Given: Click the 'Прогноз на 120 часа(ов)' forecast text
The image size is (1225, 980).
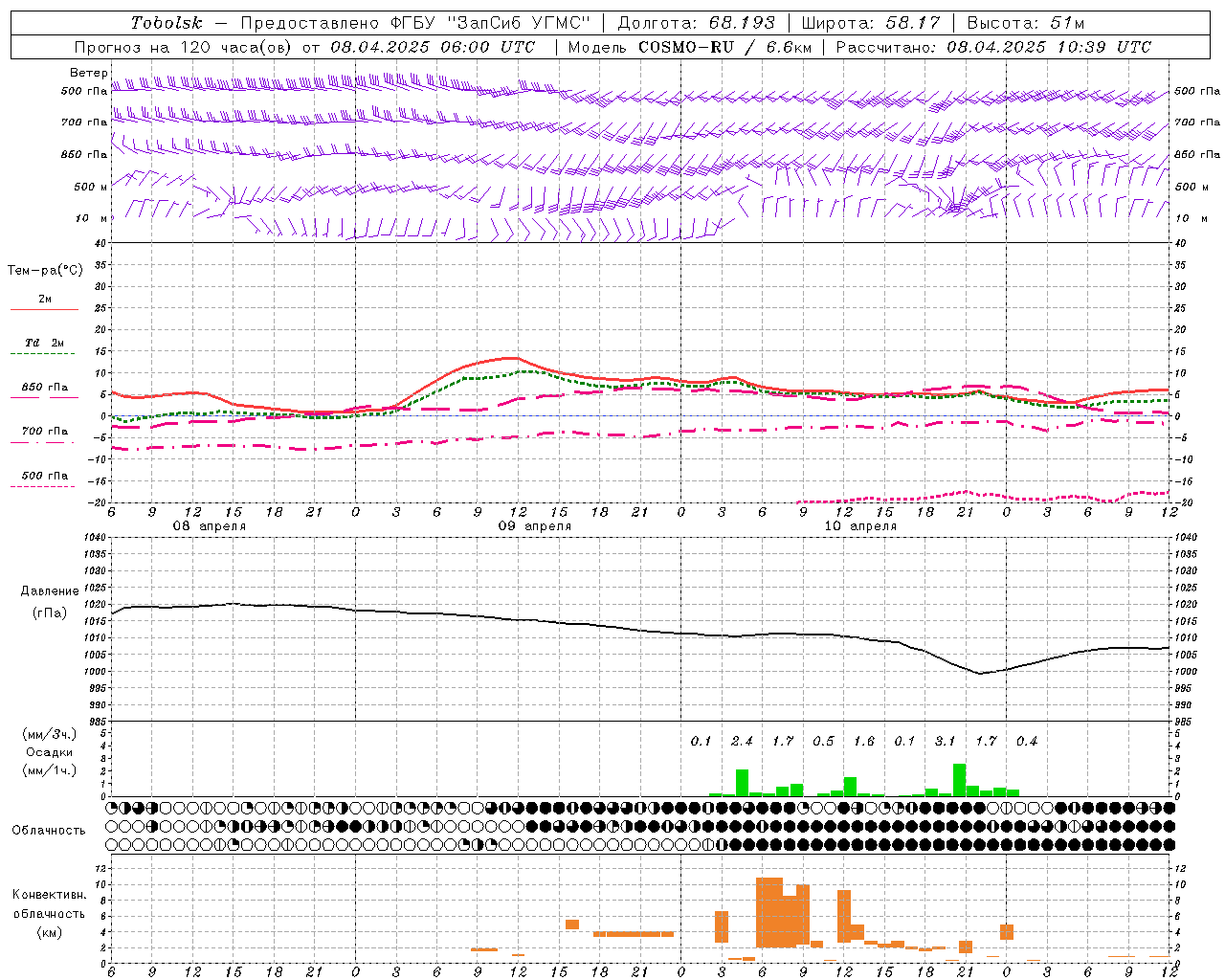Looking at the screenshot, I should 184,47.
